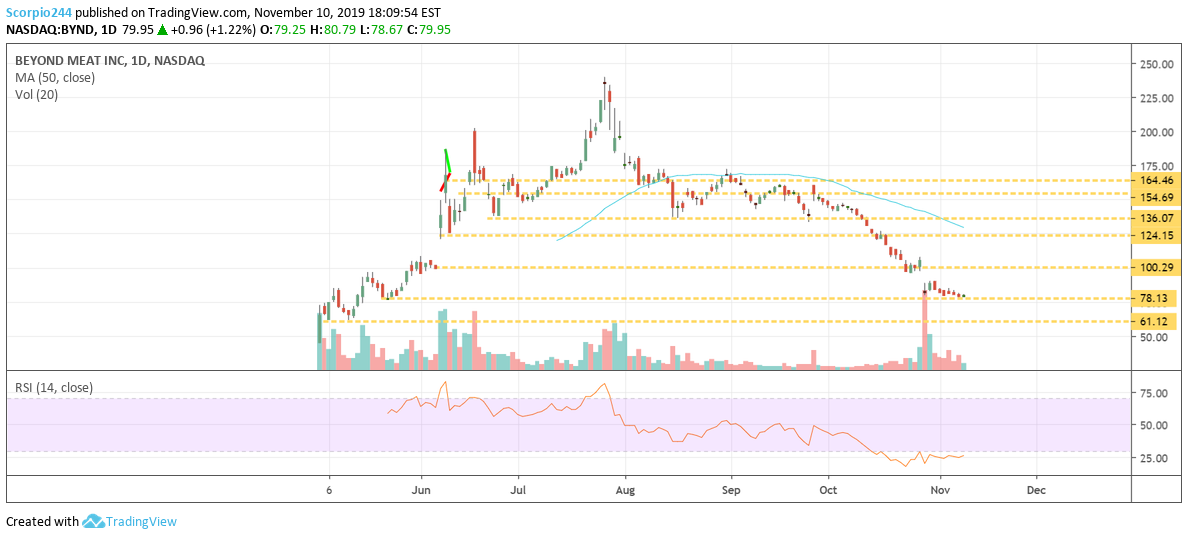This screenshot has width=1188, height=539.
Task: Click the 136.07 price level label
Action: pos(1155,218)
